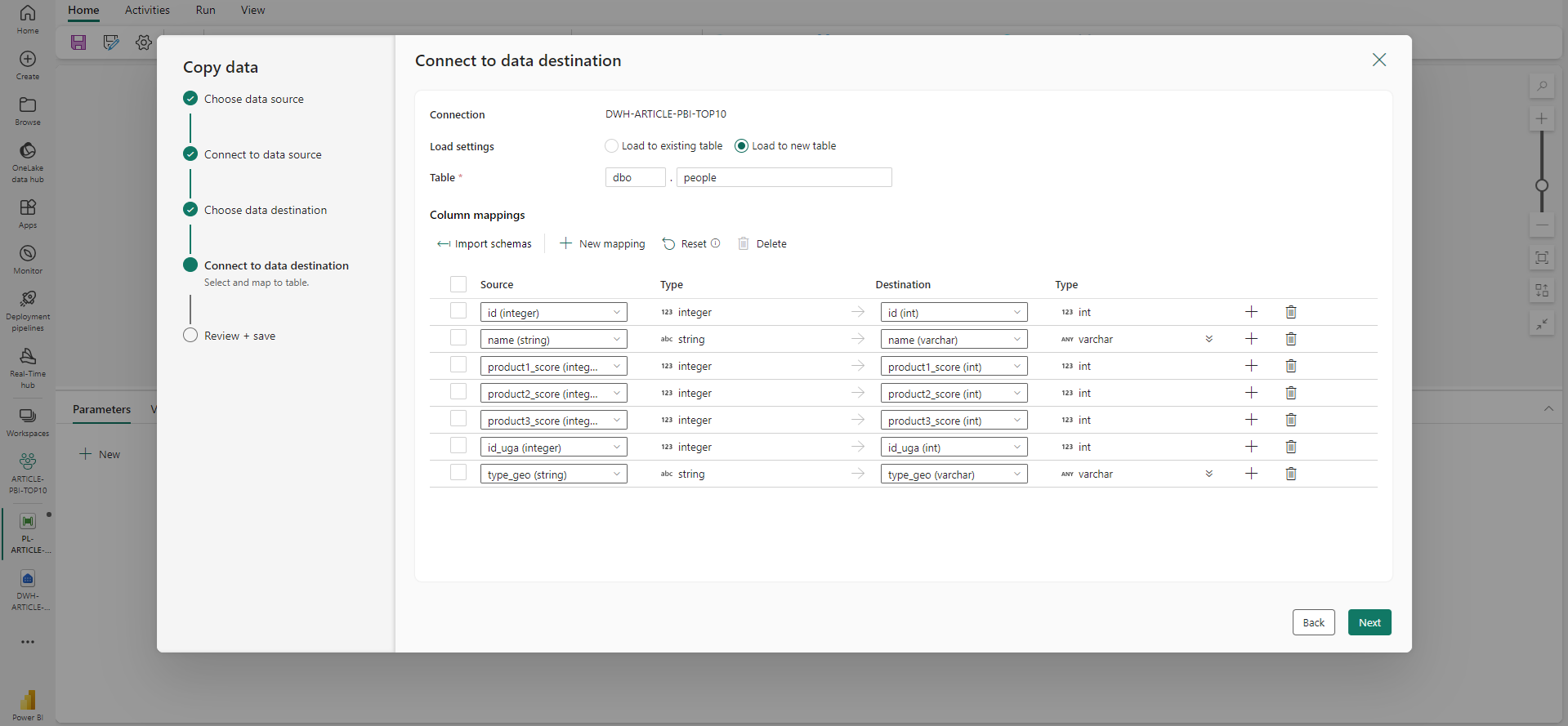Check the select-all mappings header checkbox
1568x726 pixels.
[458, 284]
